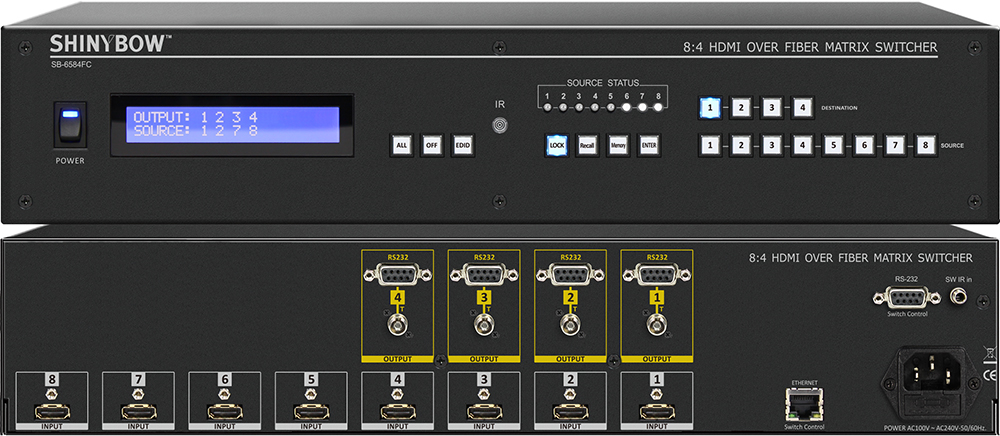Toggle the illuminated LOCK button
Screen dimensions: 1000x436
coord(556,145)
